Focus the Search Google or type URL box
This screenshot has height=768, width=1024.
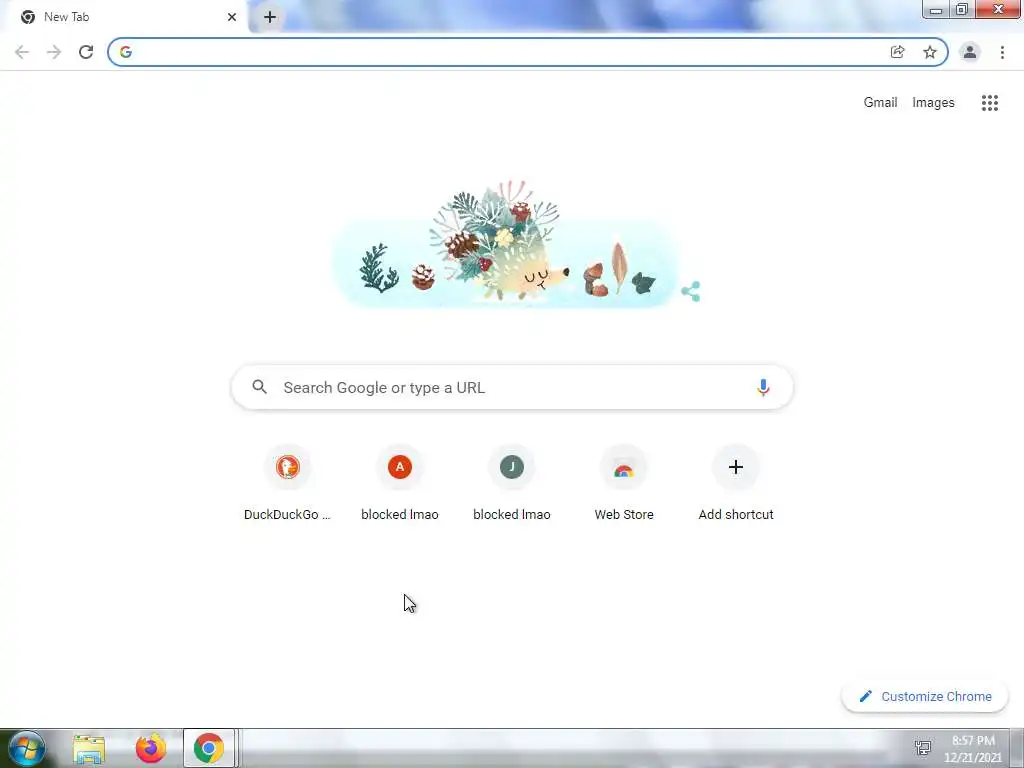coord(512,387)
